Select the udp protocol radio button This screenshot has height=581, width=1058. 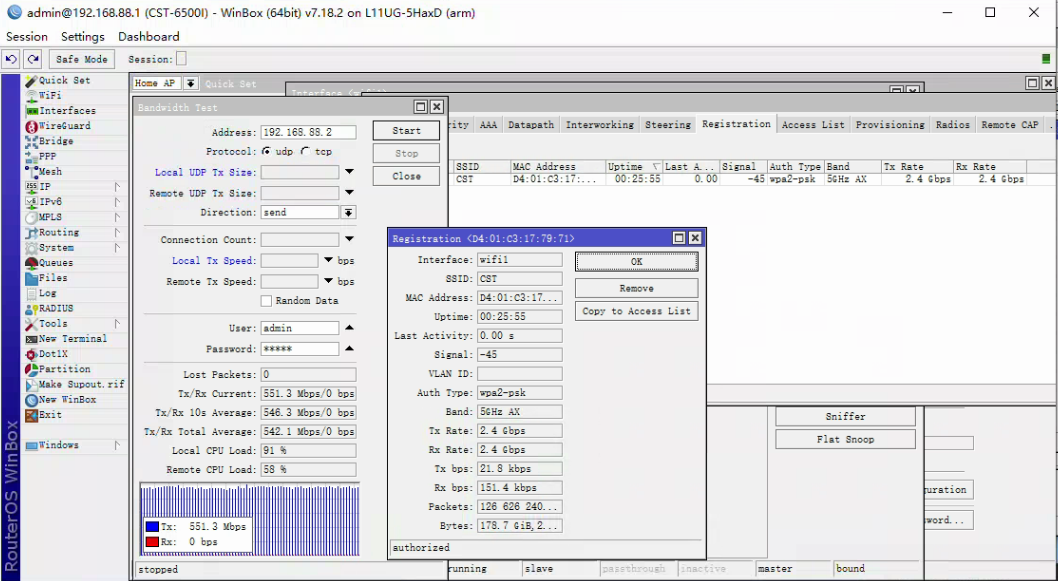pyautogui.click(x=267, y=152)
